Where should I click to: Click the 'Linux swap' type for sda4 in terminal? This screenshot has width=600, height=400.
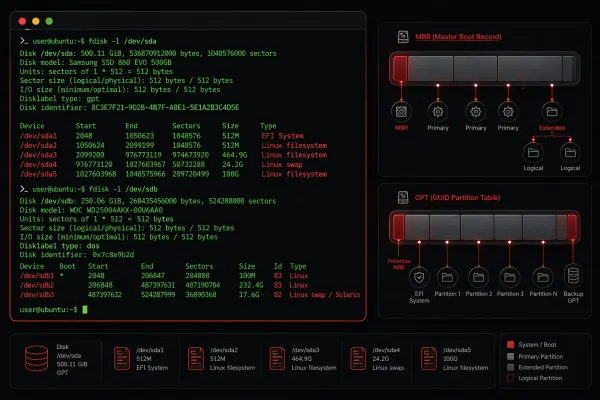[282, 165]
